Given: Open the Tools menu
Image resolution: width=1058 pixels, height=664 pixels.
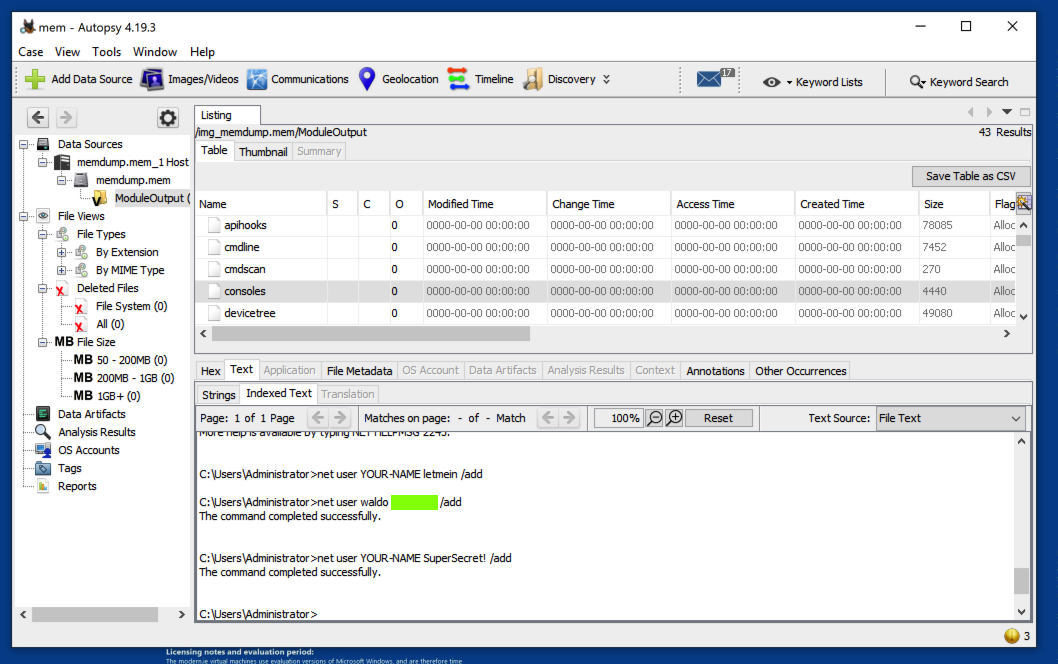Looking at the screenshot, I should (106, 52).
